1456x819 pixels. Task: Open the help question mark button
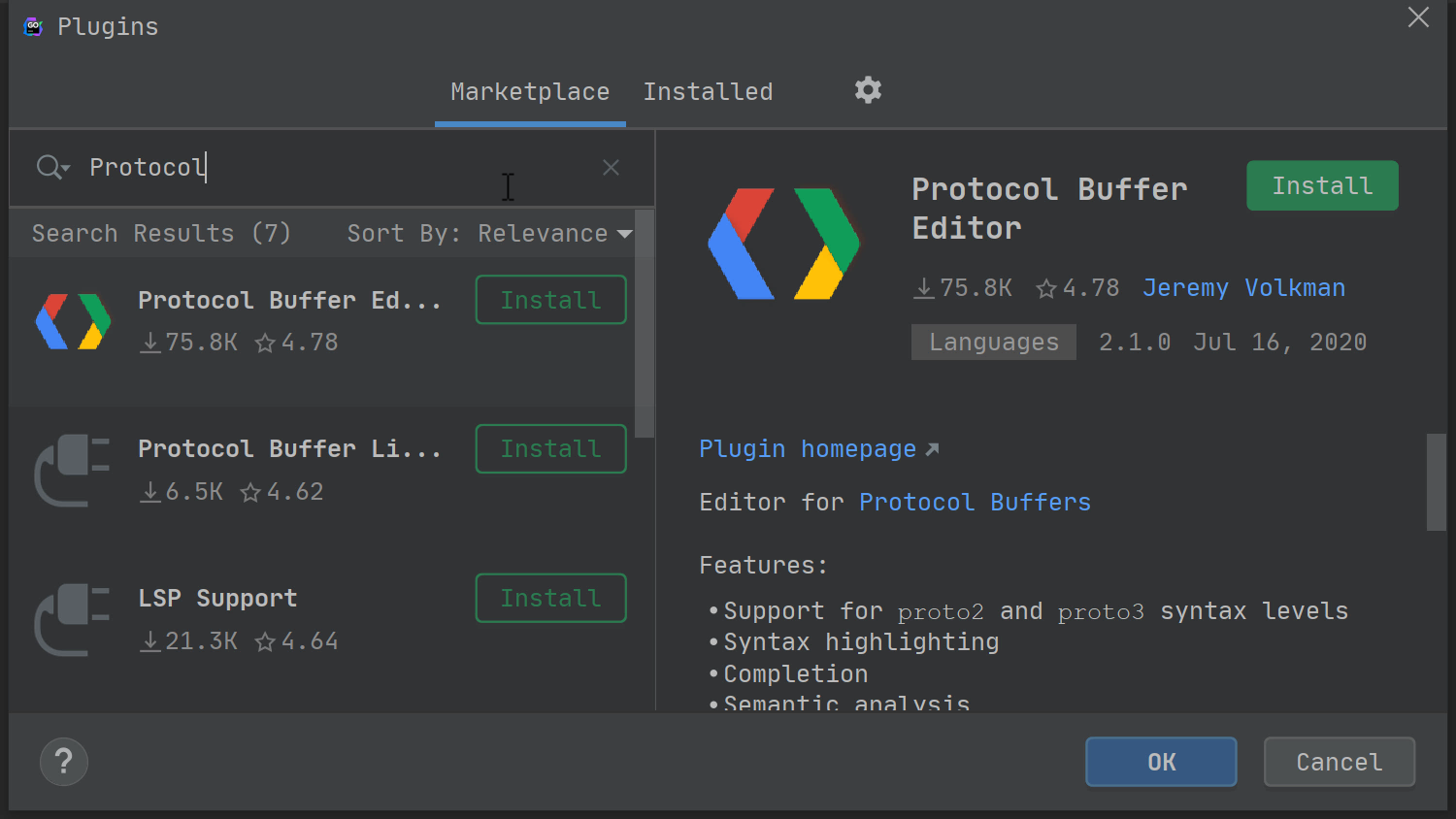(64, 762)
